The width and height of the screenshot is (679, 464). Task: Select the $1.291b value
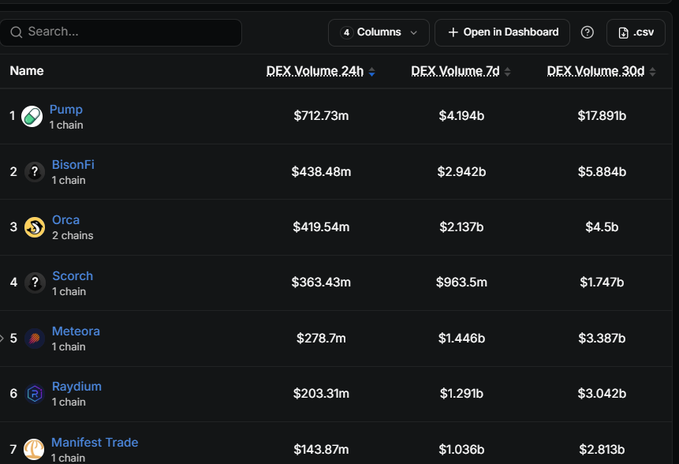tap(462, 394)
